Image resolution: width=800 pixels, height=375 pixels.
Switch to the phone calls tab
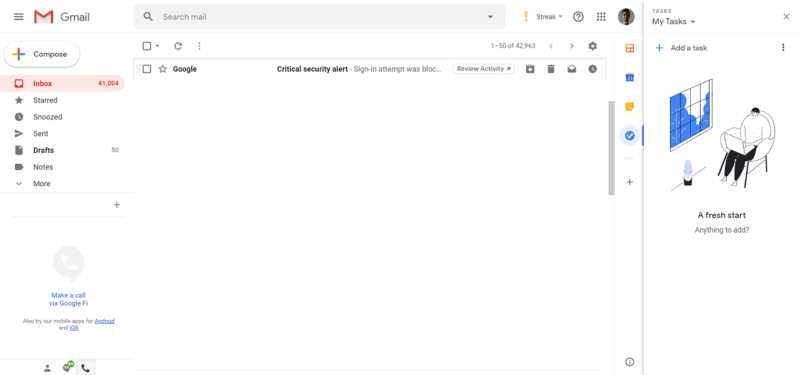click(x=86, y=368)
